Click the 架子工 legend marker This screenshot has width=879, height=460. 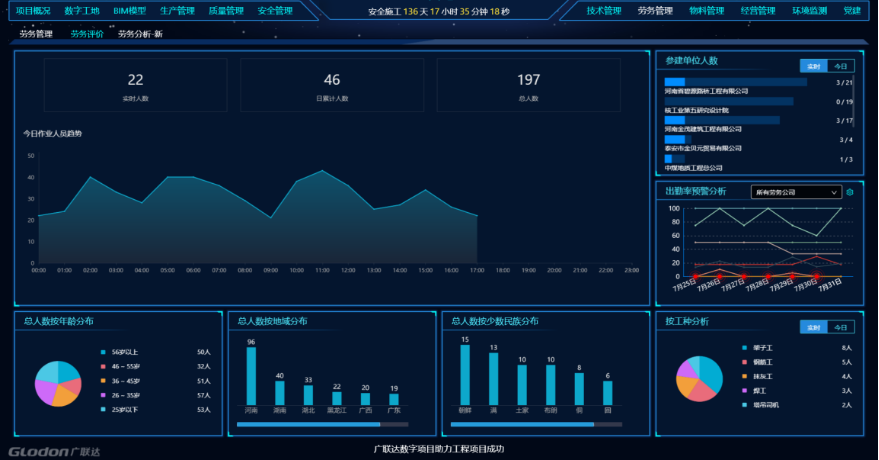[x=743, y=347]
